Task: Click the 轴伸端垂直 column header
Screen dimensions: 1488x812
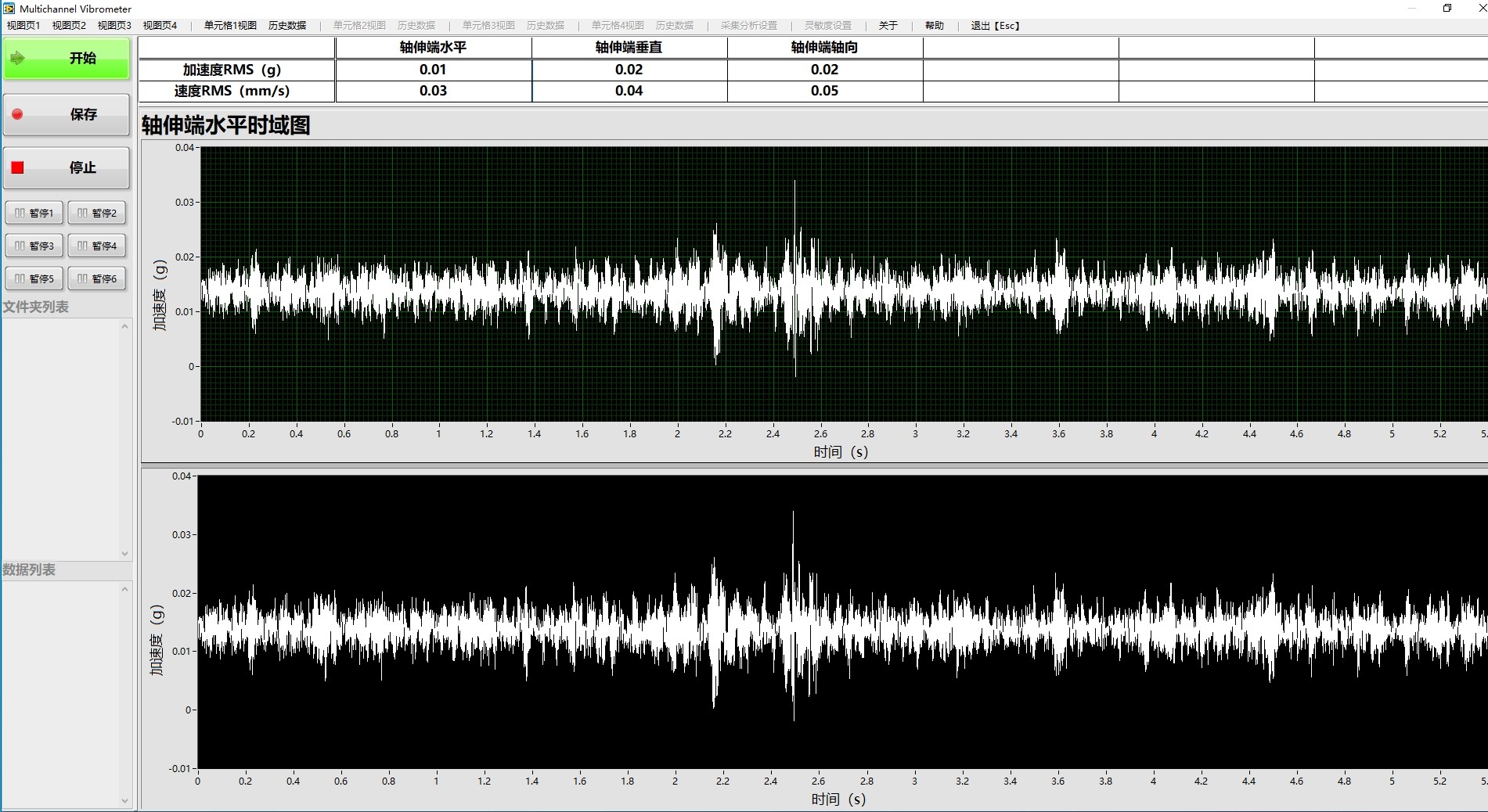Action: (629, 48)
